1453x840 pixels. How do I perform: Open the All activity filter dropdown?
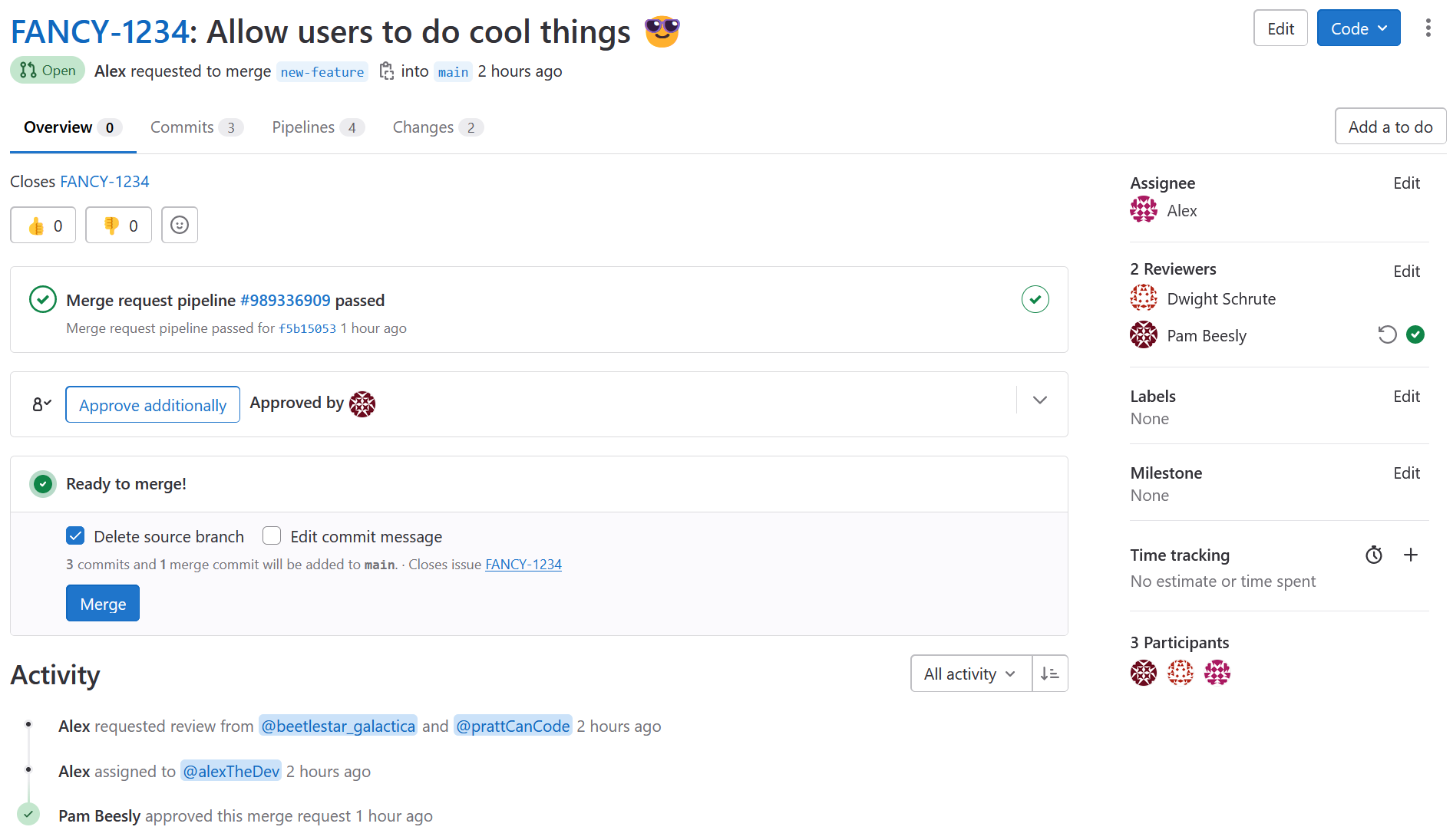tap(971, 674)
